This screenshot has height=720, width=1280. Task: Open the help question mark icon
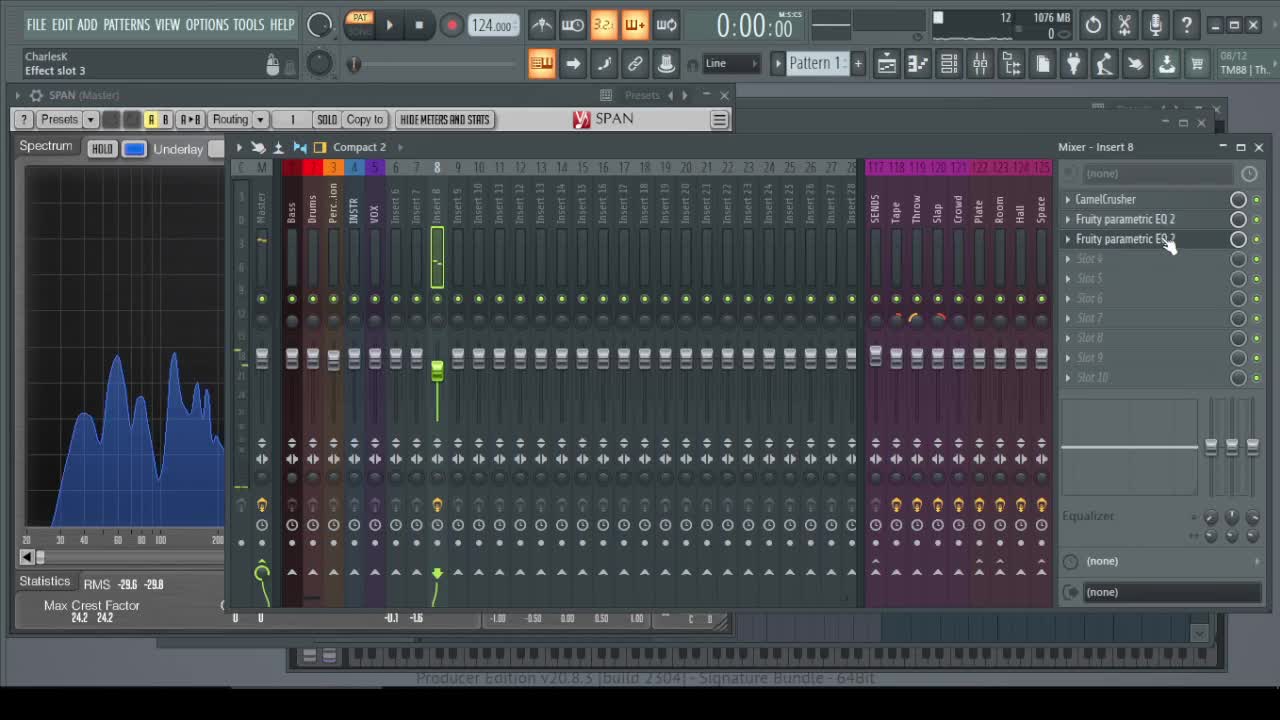(1186, 25)
